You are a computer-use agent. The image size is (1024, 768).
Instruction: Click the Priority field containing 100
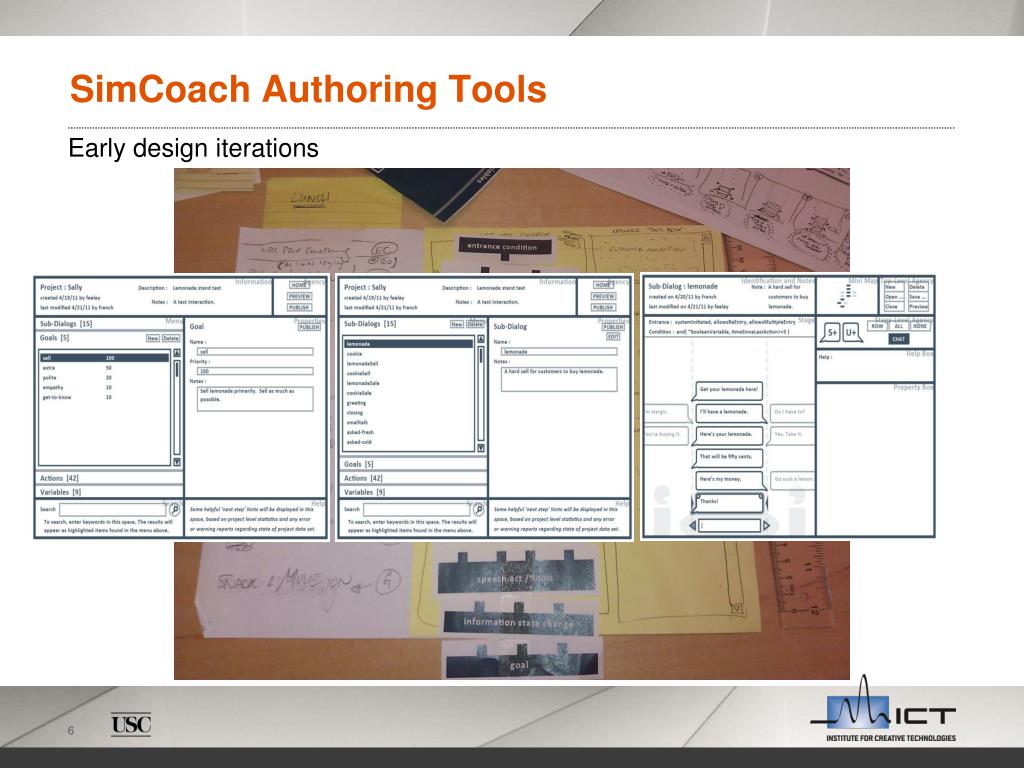(x=255, y=371)
